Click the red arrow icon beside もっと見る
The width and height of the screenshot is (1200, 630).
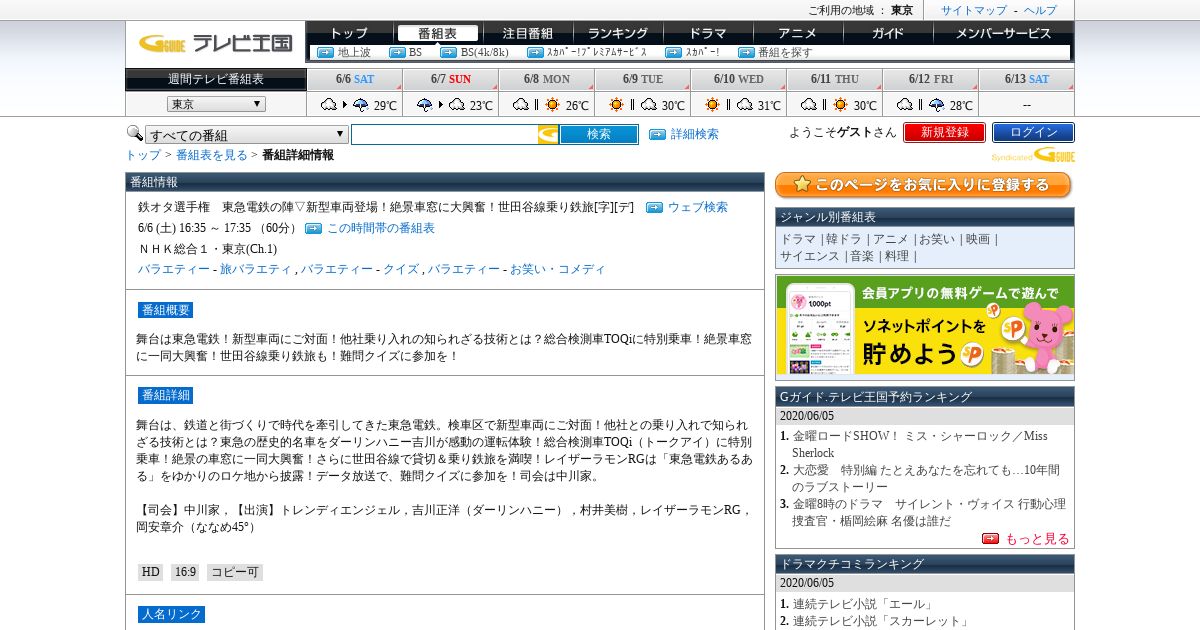(990, 538)
